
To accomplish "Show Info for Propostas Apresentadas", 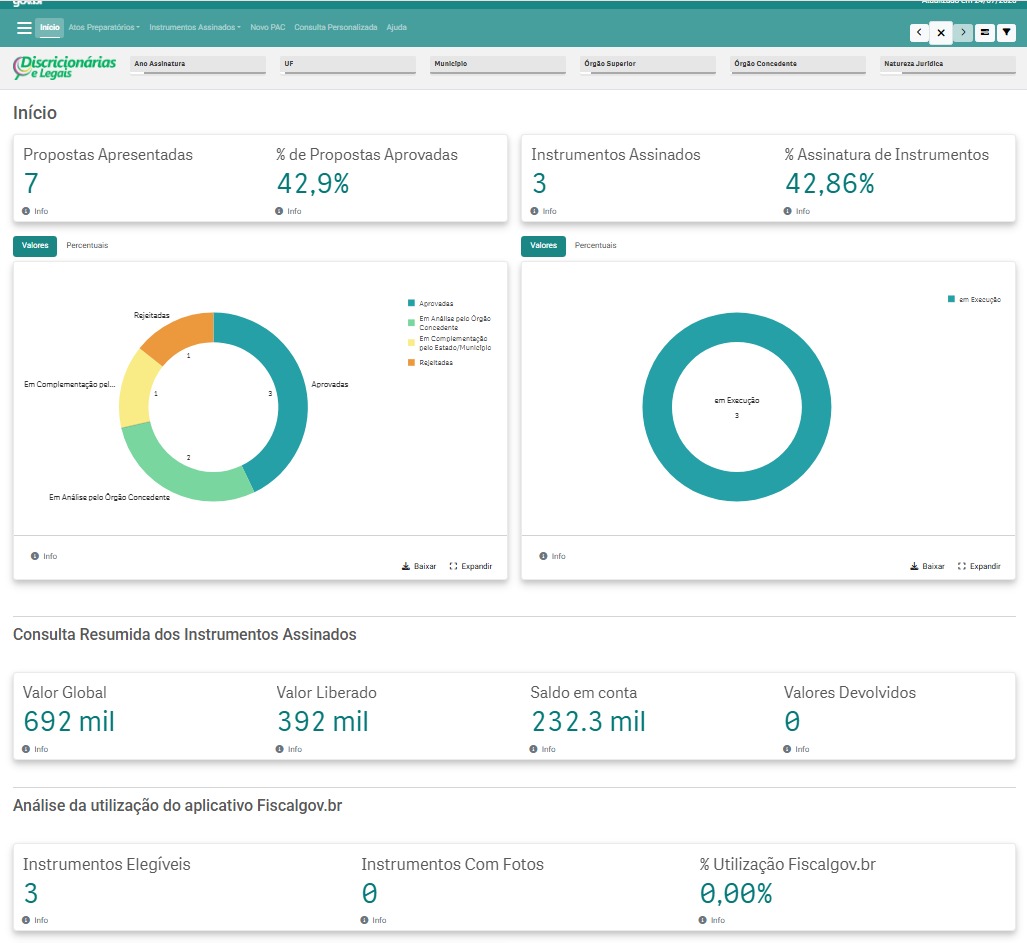I will (x=35, y=211).
